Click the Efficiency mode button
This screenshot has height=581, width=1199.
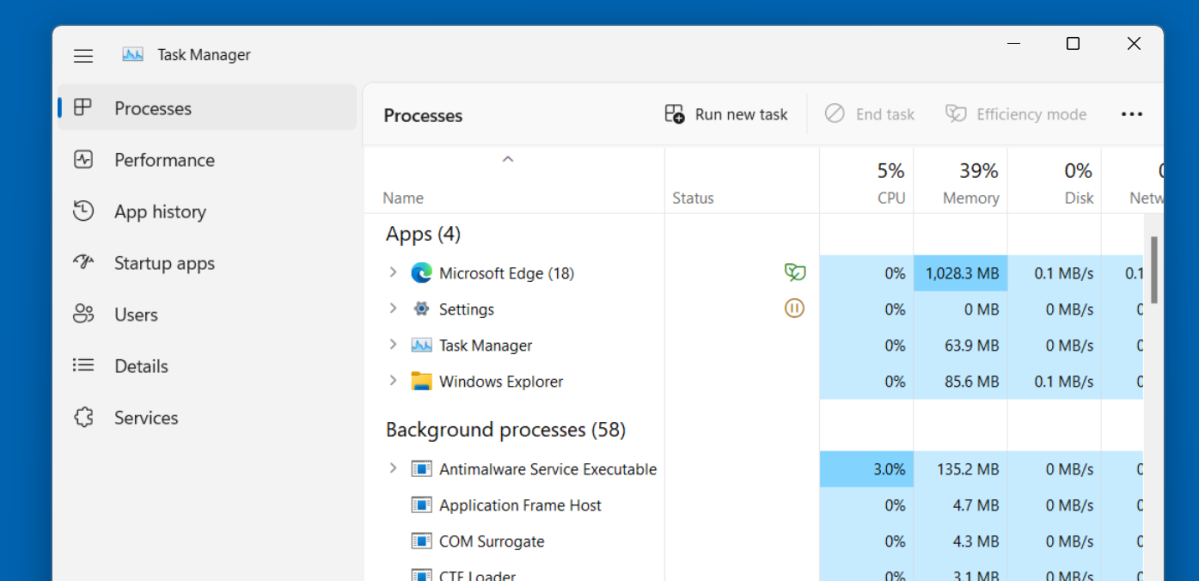pyautogui.click(x=1016, y=114)
